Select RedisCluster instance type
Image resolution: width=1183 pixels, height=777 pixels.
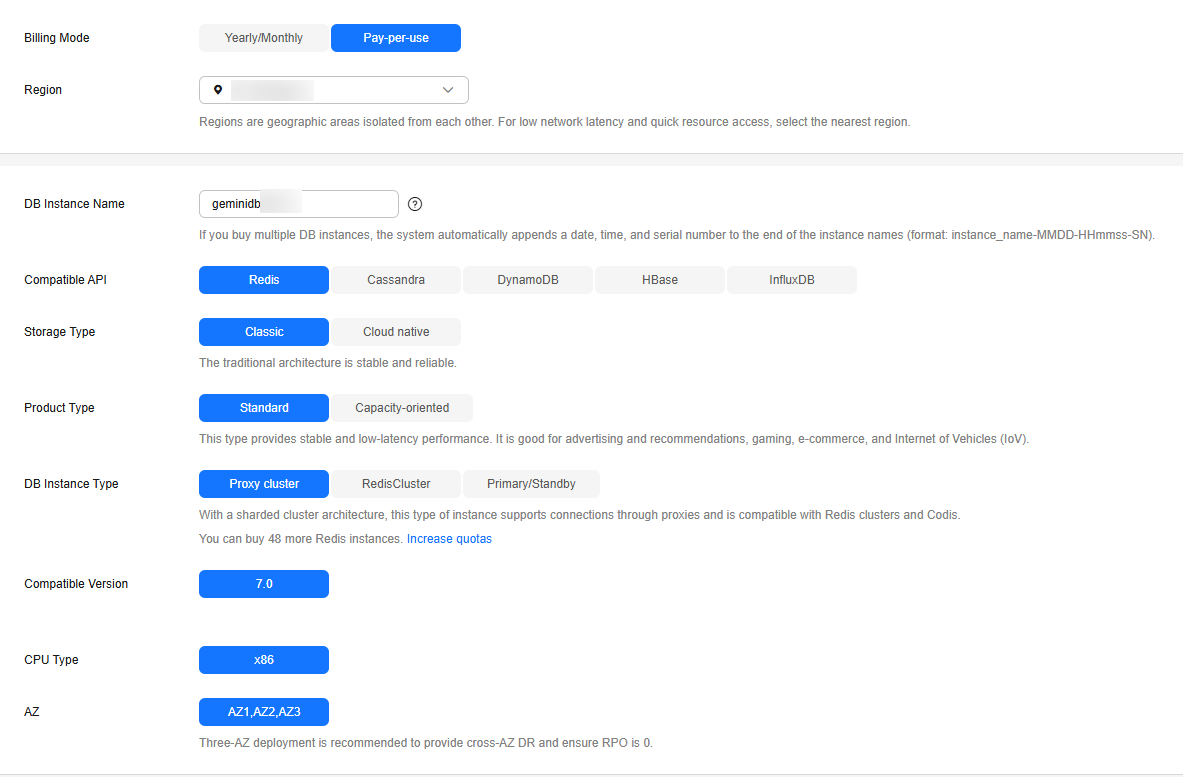pos(396,484)
